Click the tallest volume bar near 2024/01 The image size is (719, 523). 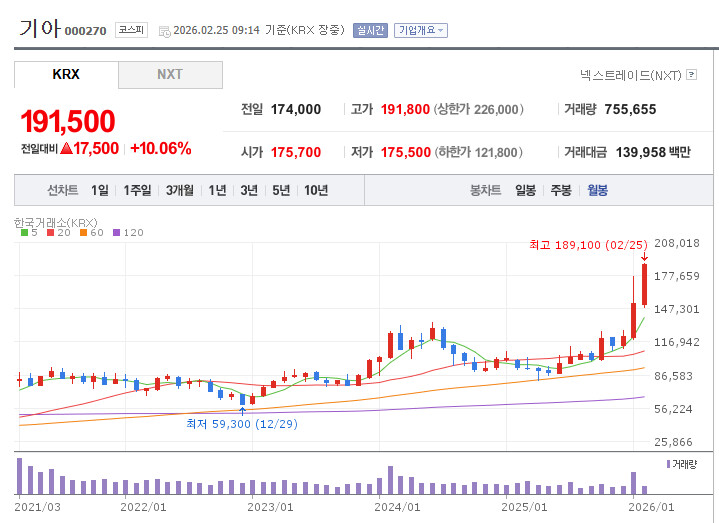[390, 480]
